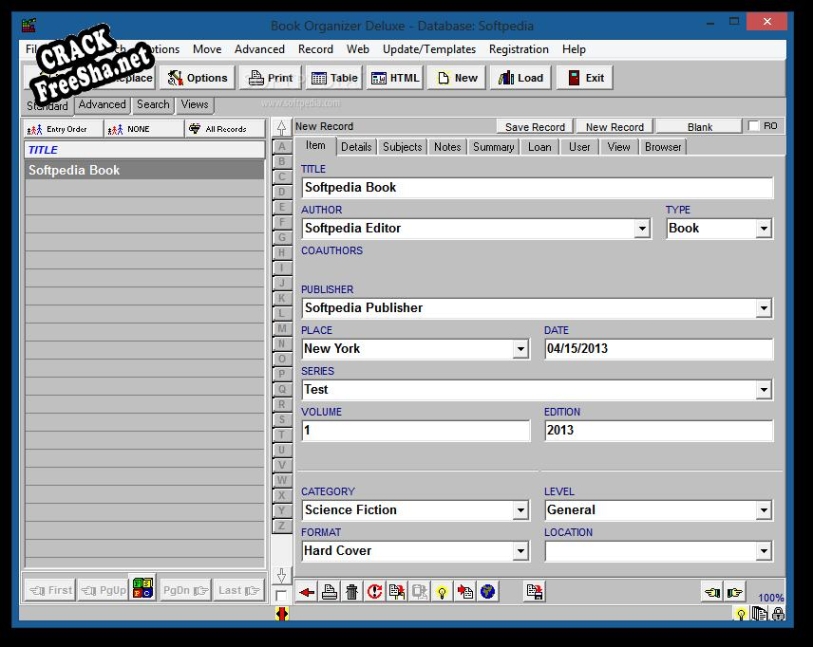Click the padlock icon in the status bar
The height and width of the screenshot is (647, 813).
coord(778,614)
